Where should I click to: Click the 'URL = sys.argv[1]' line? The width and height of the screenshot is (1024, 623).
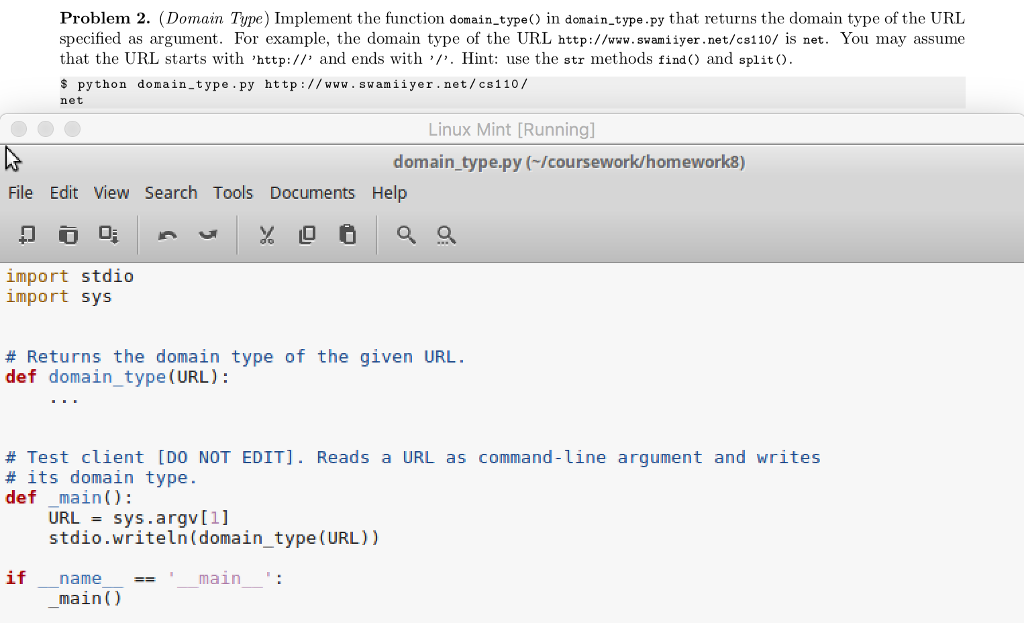pos(139,518)
